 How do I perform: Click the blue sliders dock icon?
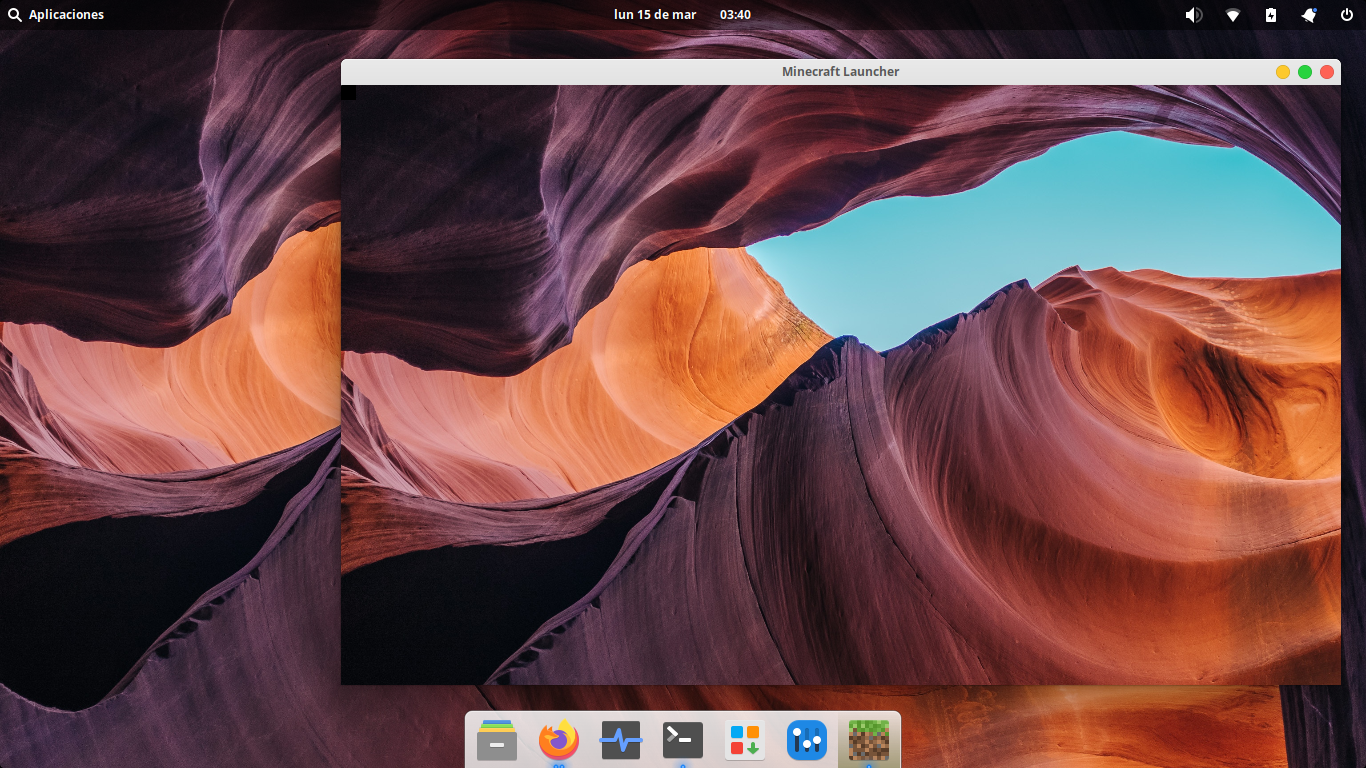tap(807, 740)
